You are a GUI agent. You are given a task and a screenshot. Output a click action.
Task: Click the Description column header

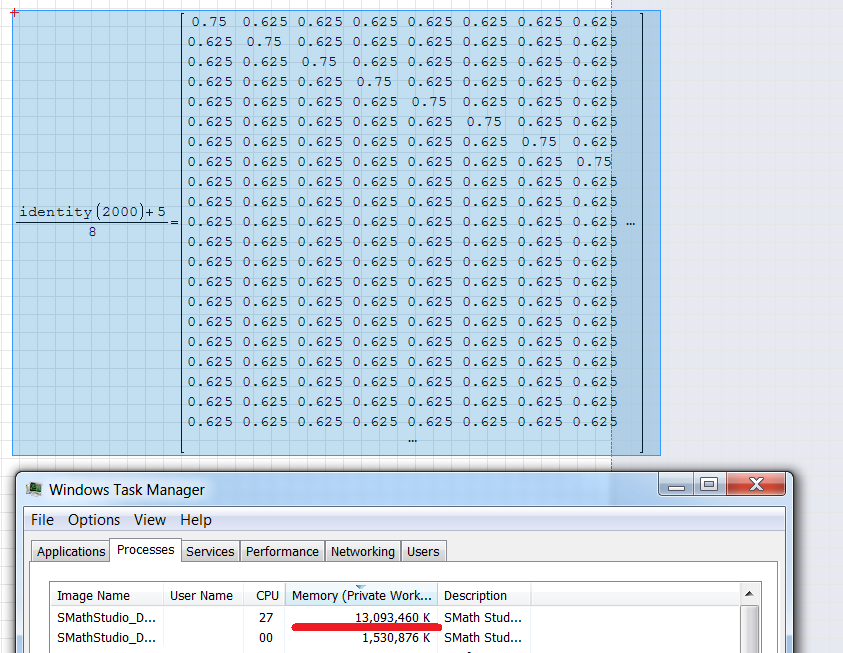click(x=475, y=595)
